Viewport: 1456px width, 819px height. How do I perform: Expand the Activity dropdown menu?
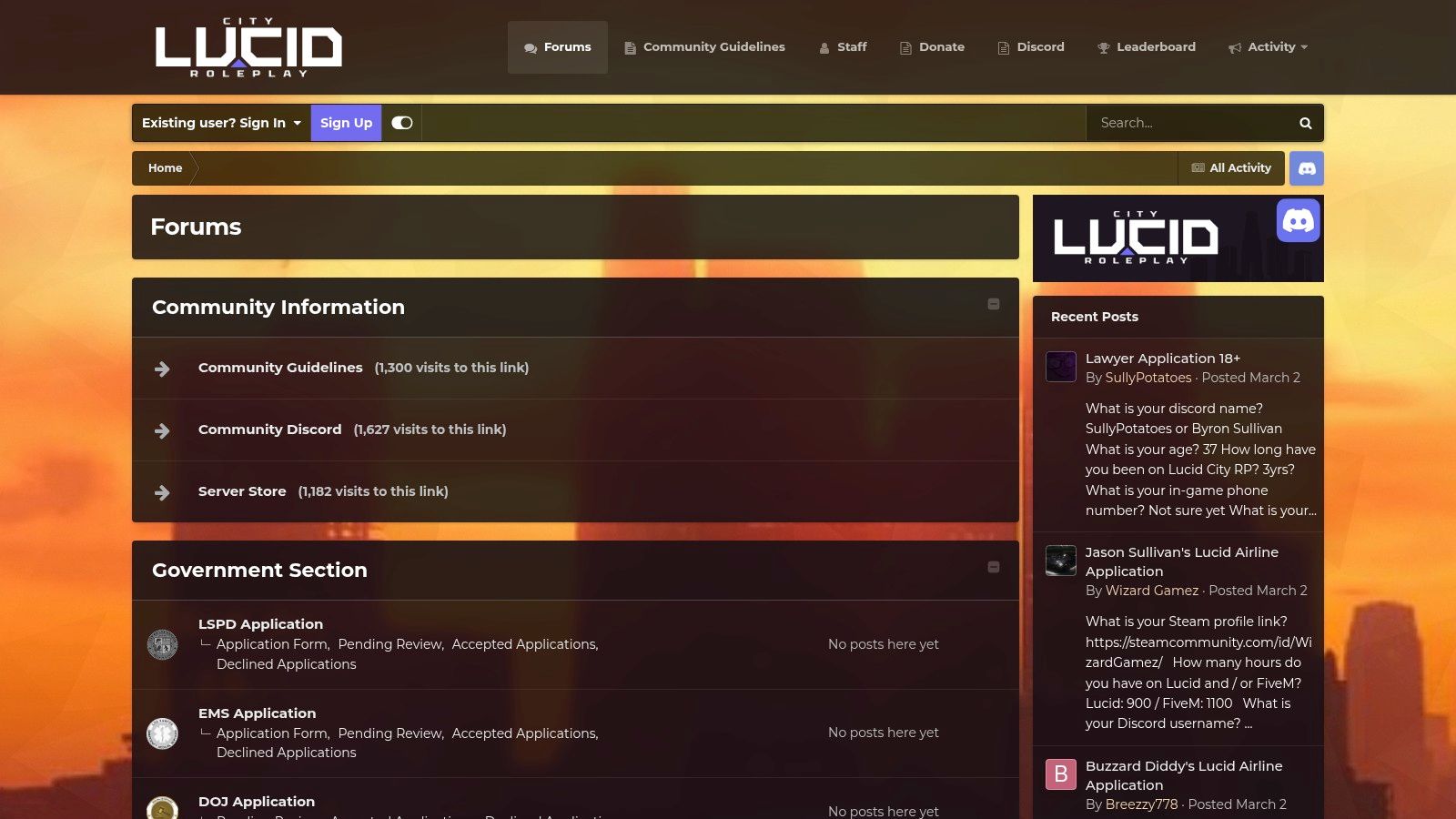tap(1268, 47)
